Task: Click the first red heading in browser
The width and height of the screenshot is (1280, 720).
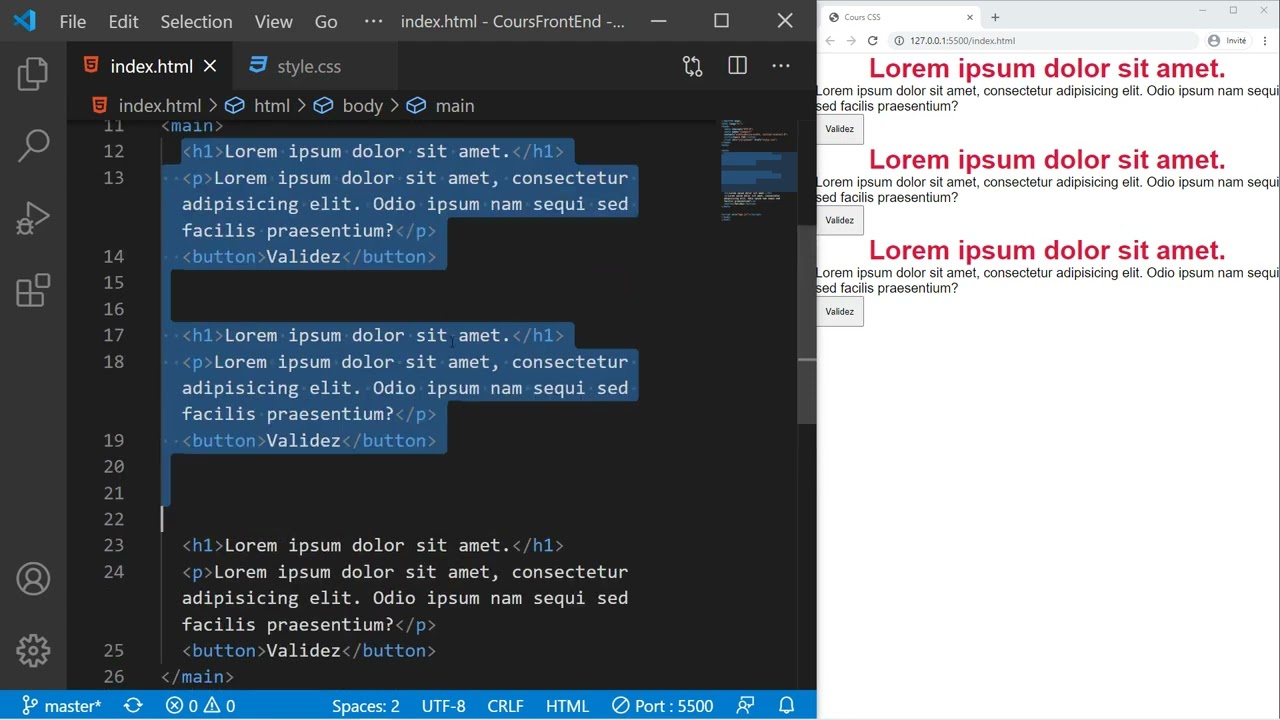Action: tap(1047, 68)
